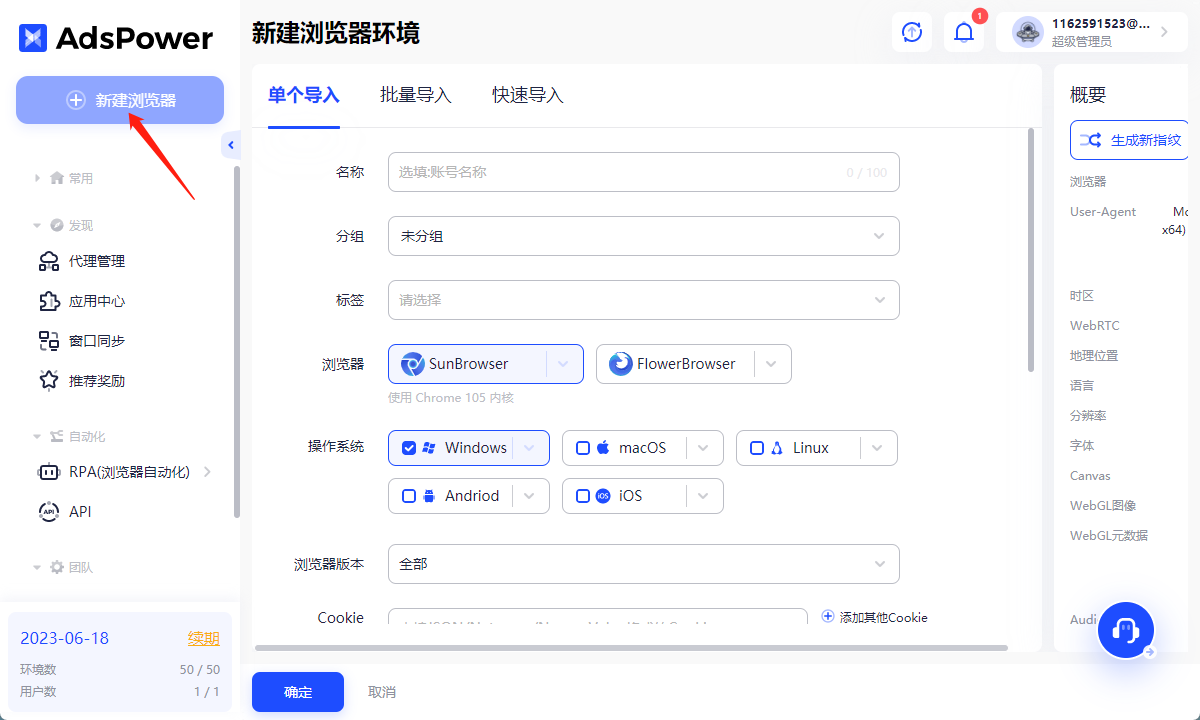Open the notification bell
This screenshot has height=720, width=1200.
tap(964, 32)
